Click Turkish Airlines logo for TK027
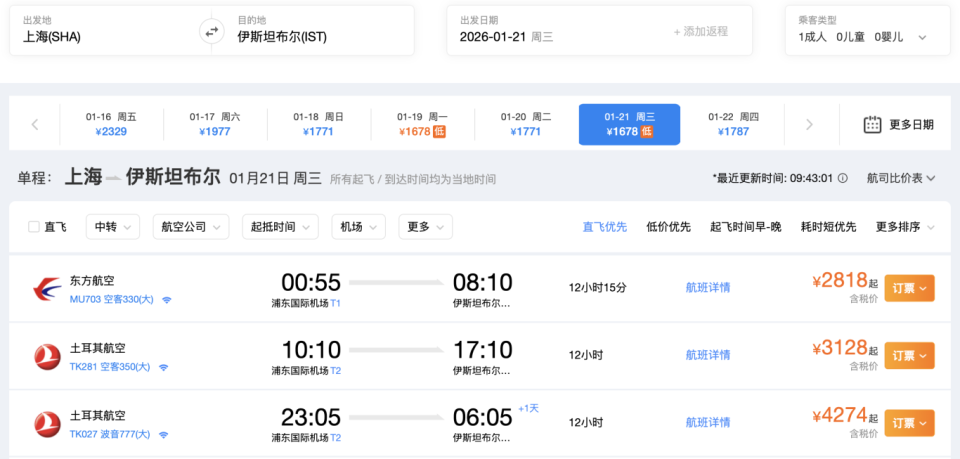960x459 pixels. coord(47,424)
